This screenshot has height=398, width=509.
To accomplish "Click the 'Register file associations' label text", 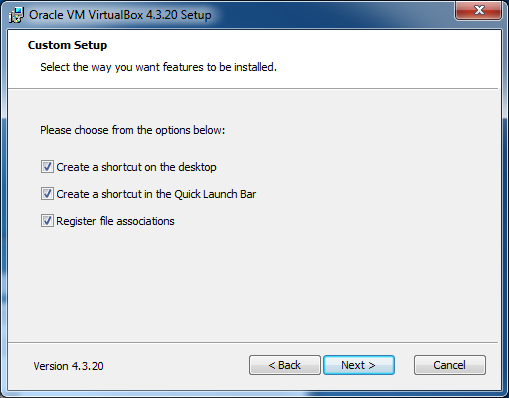I will (x=115, y=221).
